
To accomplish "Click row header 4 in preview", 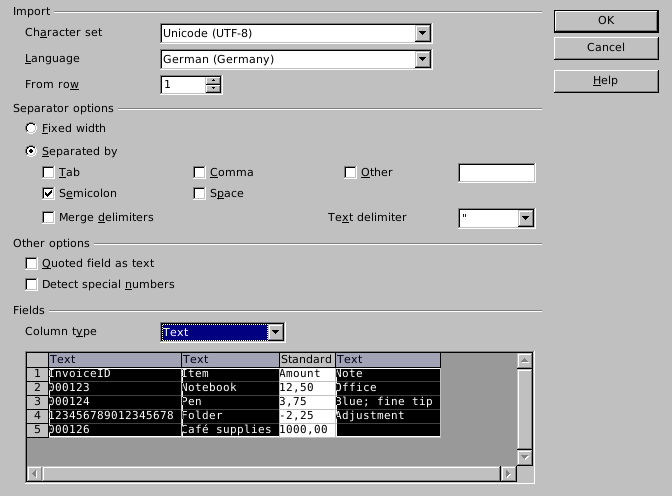I will 37,415.
